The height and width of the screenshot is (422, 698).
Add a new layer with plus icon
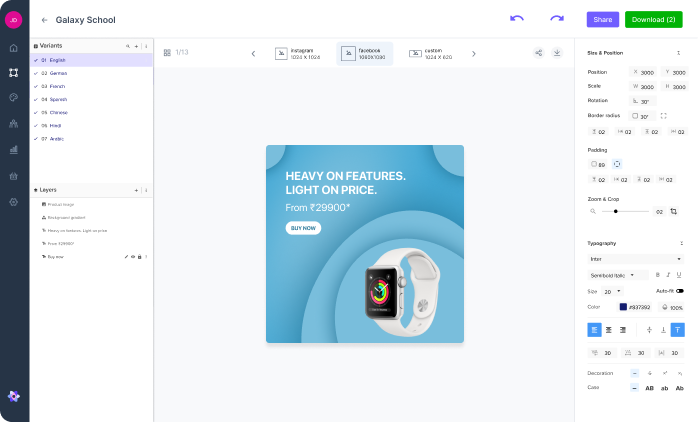click(136, 190)
